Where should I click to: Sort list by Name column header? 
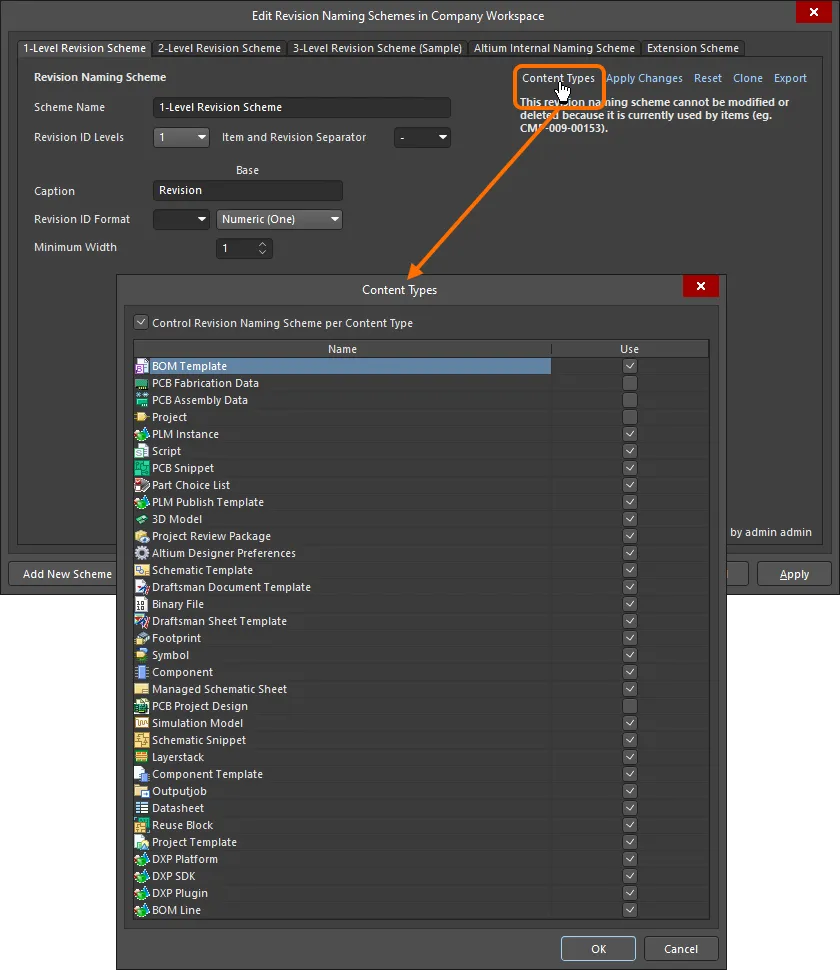tap(342, 349)
